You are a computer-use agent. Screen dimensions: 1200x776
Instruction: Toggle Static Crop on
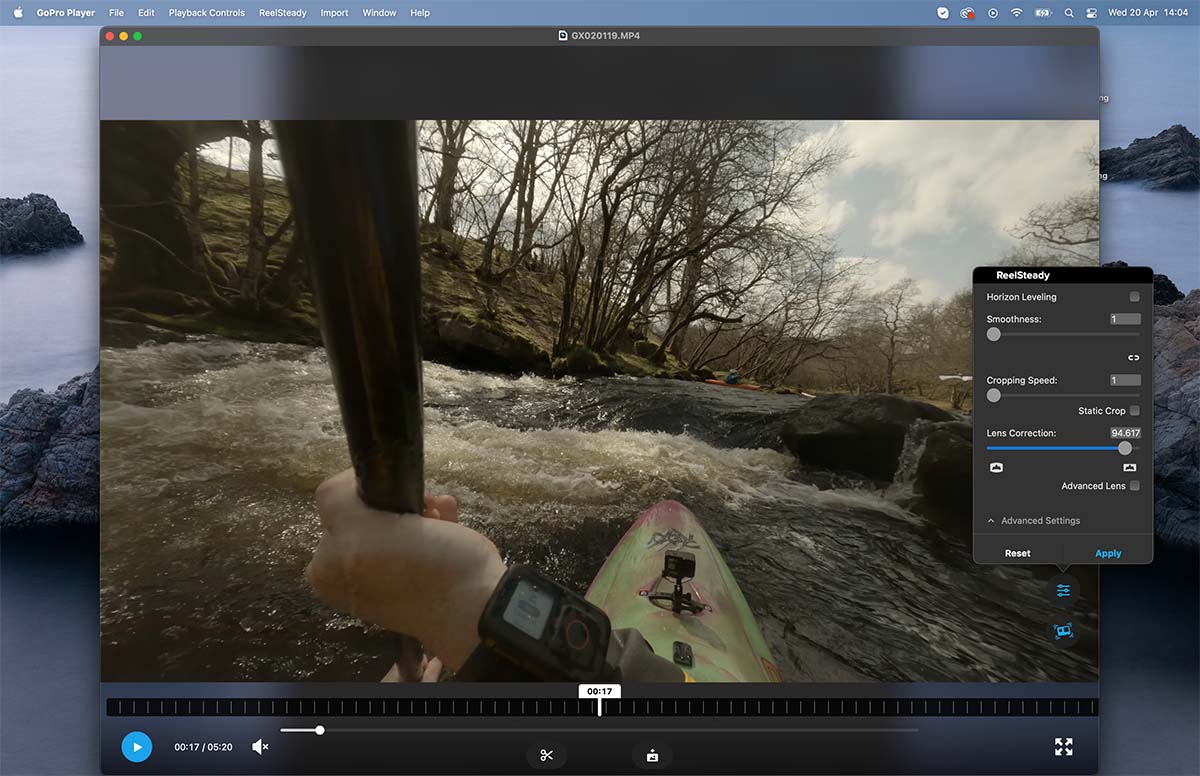click(x=1136, y=410)
